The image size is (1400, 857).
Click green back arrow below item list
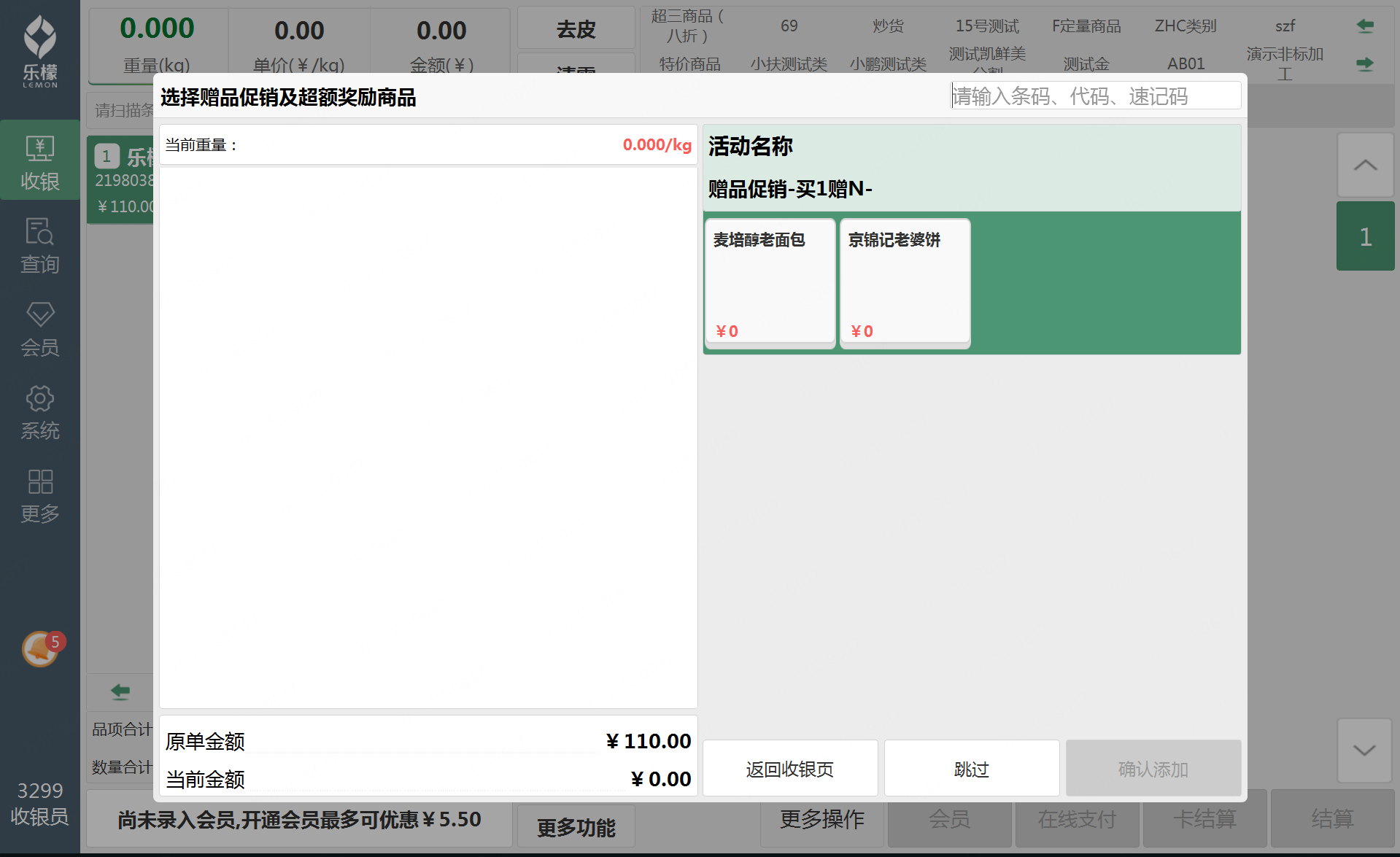120,691
